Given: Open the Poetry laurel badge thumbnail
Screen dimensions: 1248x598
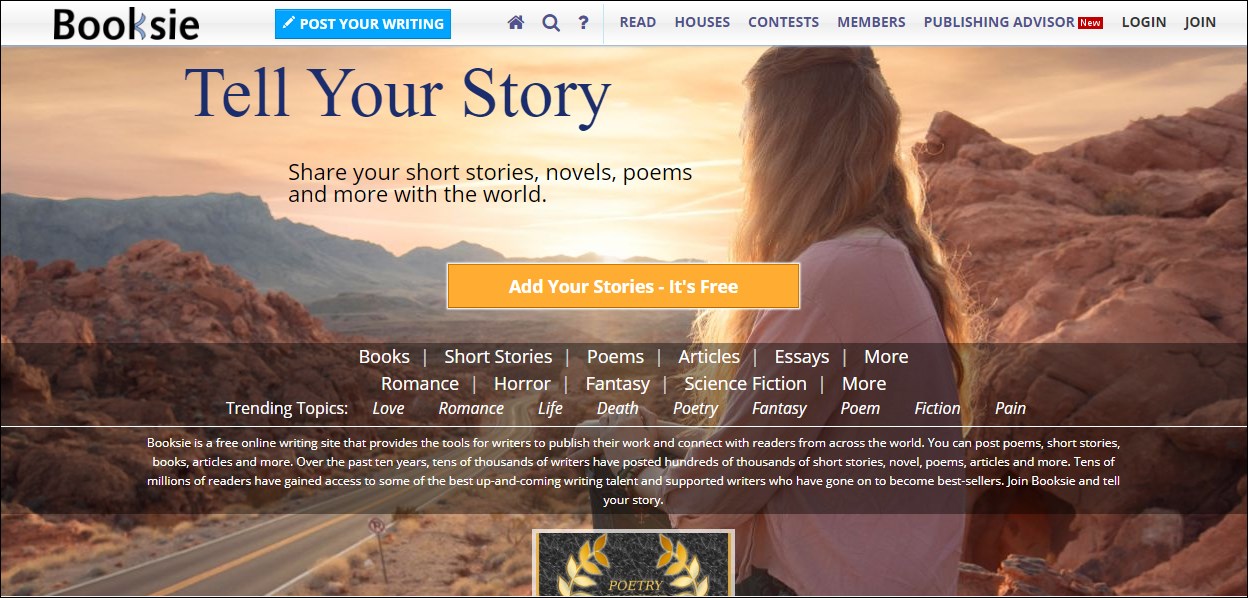Looking at the screenshot, I should (634, 563).
